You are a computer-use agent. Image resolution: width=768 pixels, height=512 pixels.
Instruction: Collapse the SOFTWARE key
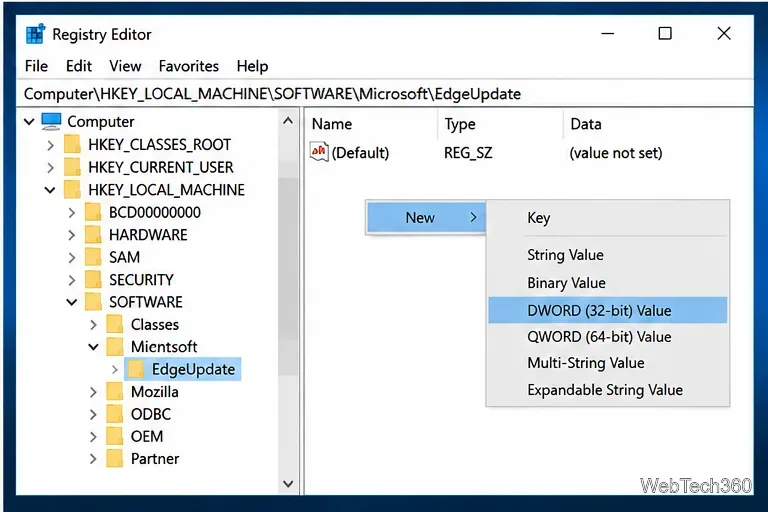[72, 302]
